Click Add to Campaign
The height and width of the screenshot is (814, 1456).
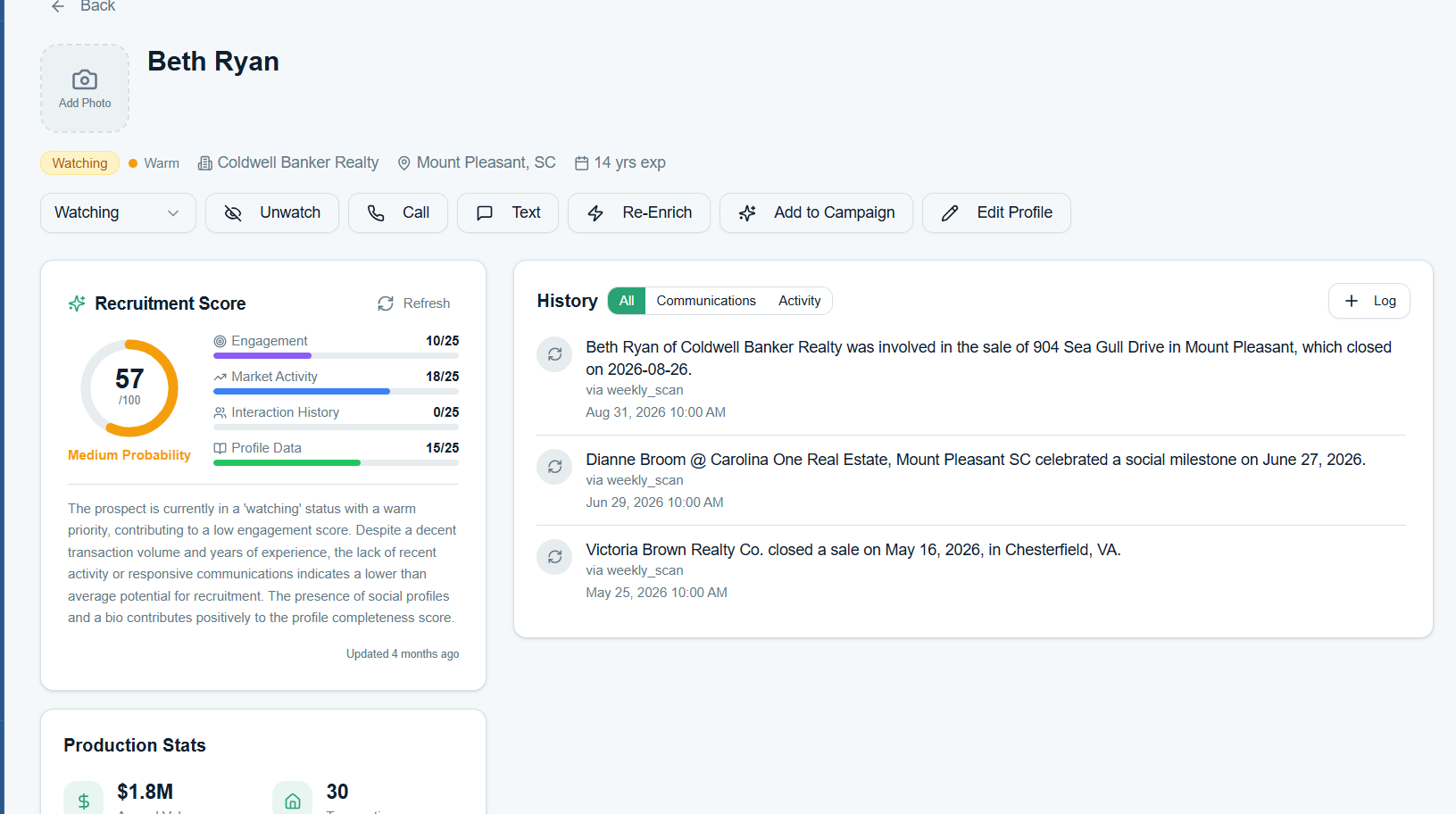(816, 212)
